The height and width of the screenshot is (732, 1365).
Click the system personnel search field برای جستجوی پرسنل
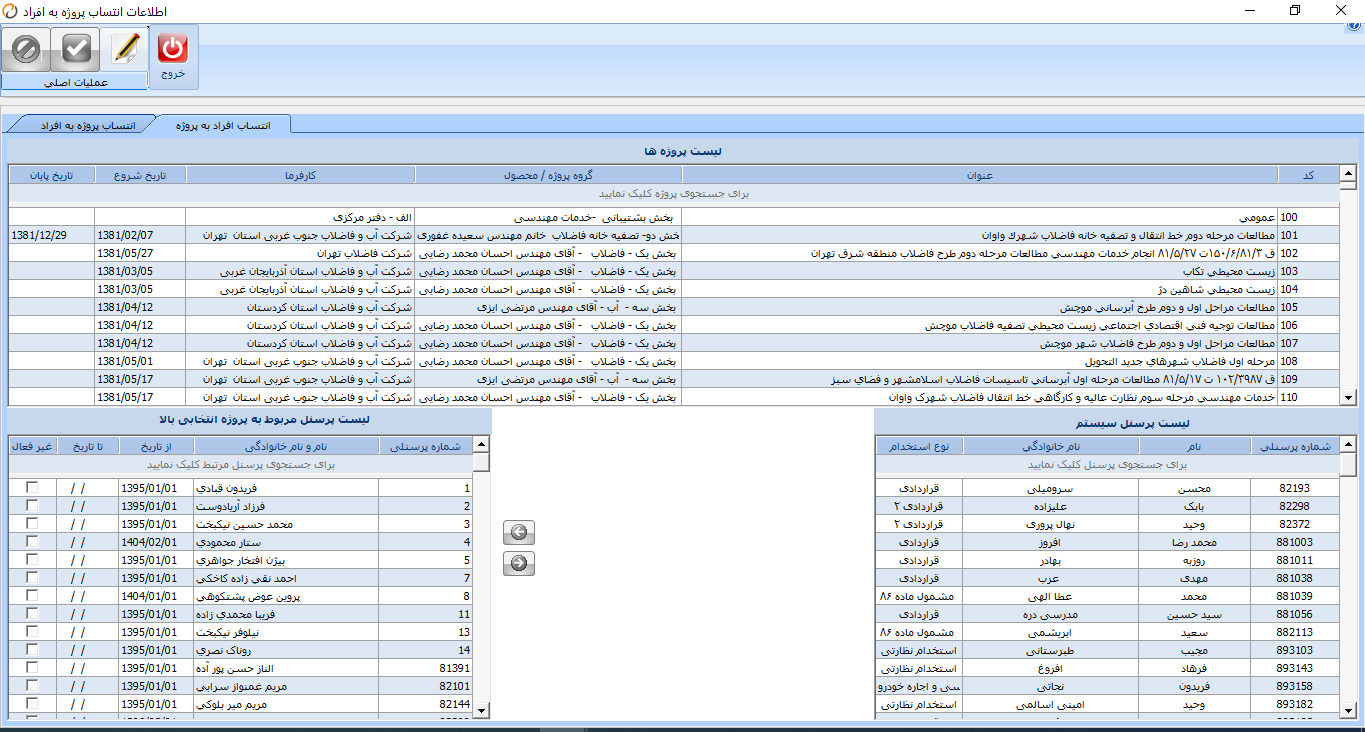(1107, 464)
